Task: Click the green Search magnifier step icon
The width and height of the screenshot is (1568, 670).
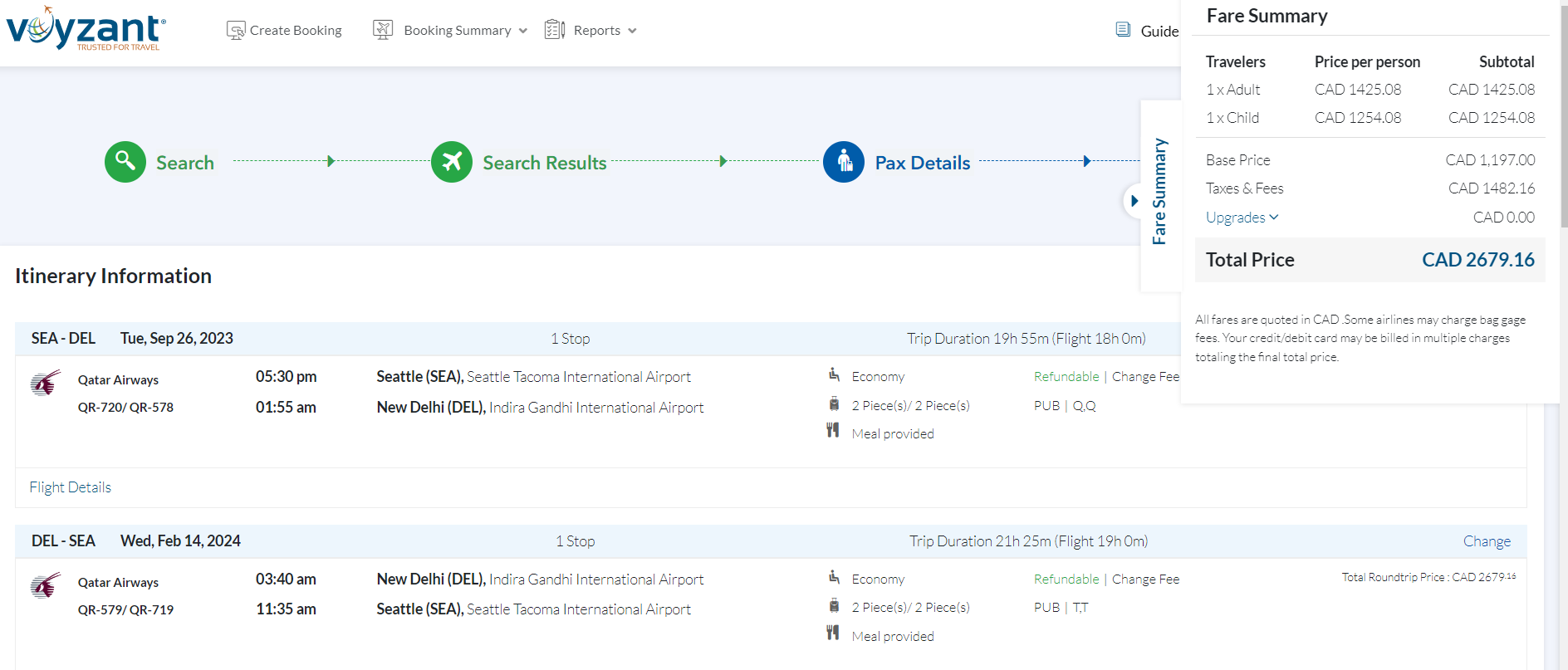Action: (125, 161)
